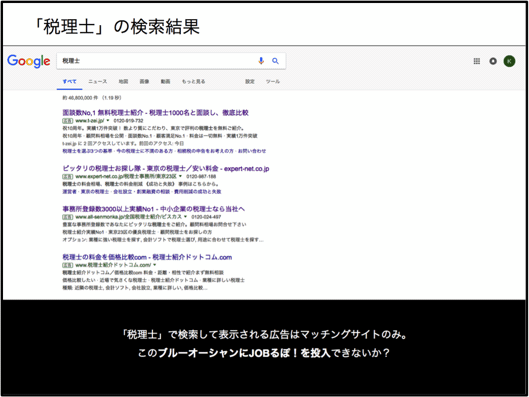Click caption line このブルーオーシャンにJOBるぽ！を投入できないか？
Screen dimensions: 529x397
click(x=264, y=353)
